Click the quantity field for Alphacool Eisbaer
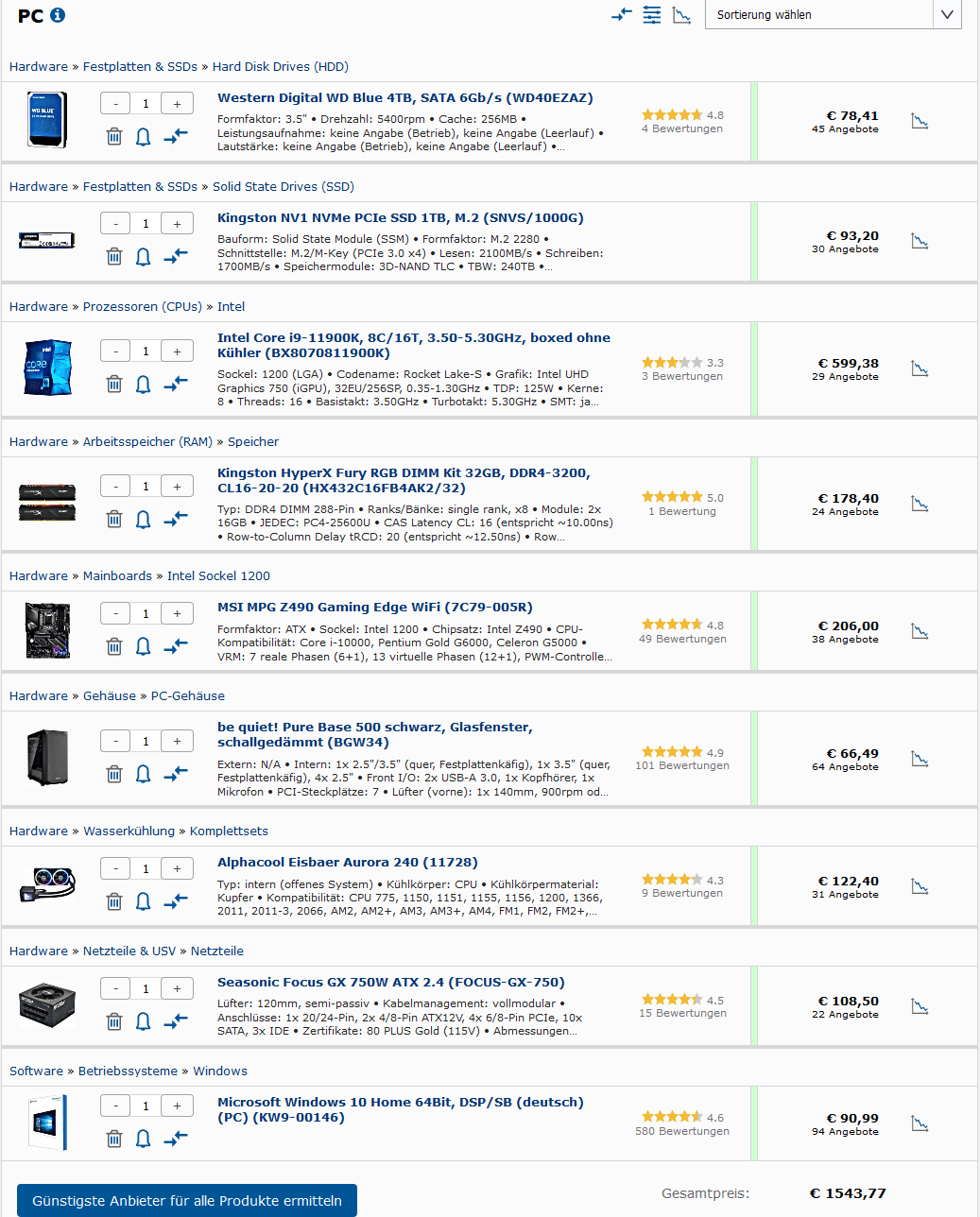This screenshot has height=1217, width=980. pyautogui.click(x=146, y=868)
